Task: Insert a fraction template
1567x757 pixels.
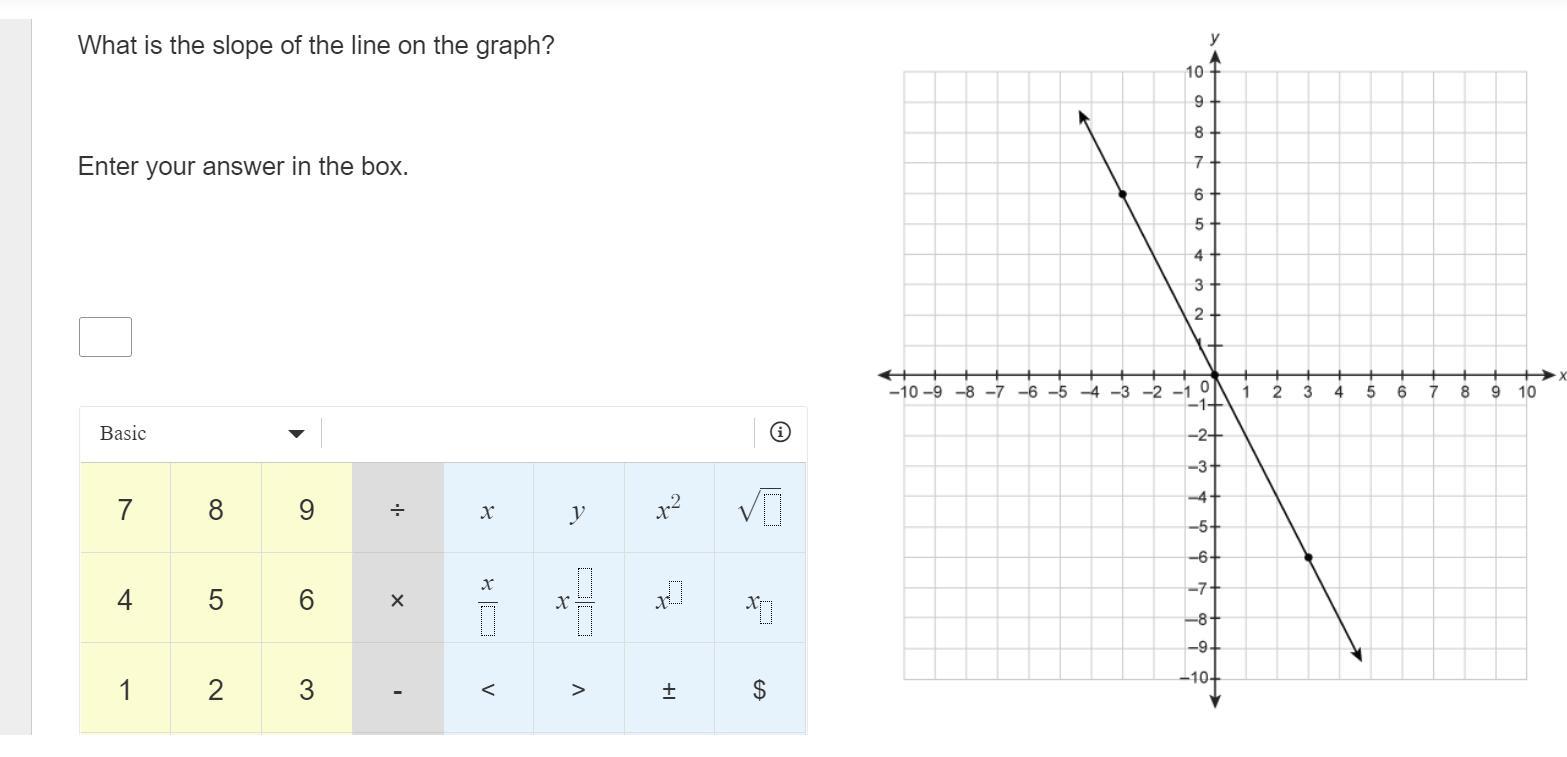Action: [488, 600]
